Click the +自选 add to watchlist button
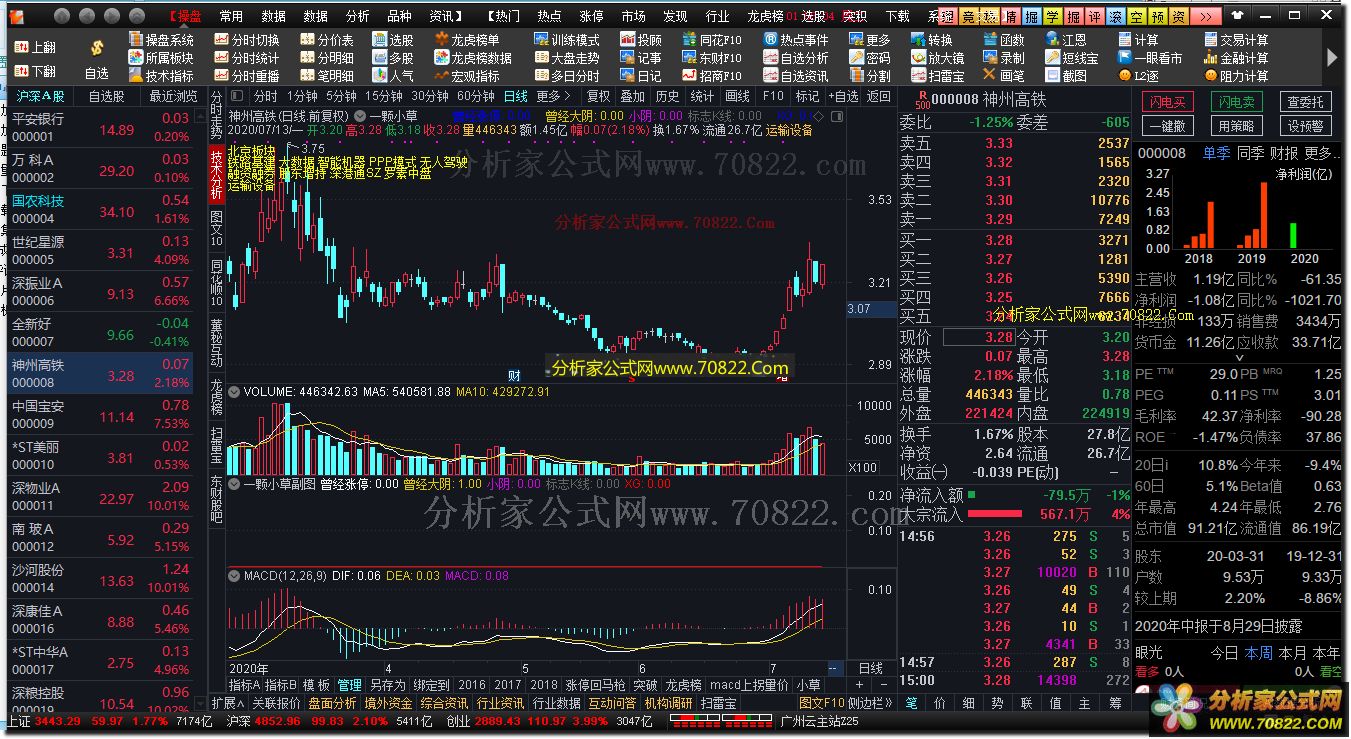Screen dimensions: 1351x739 841,97
